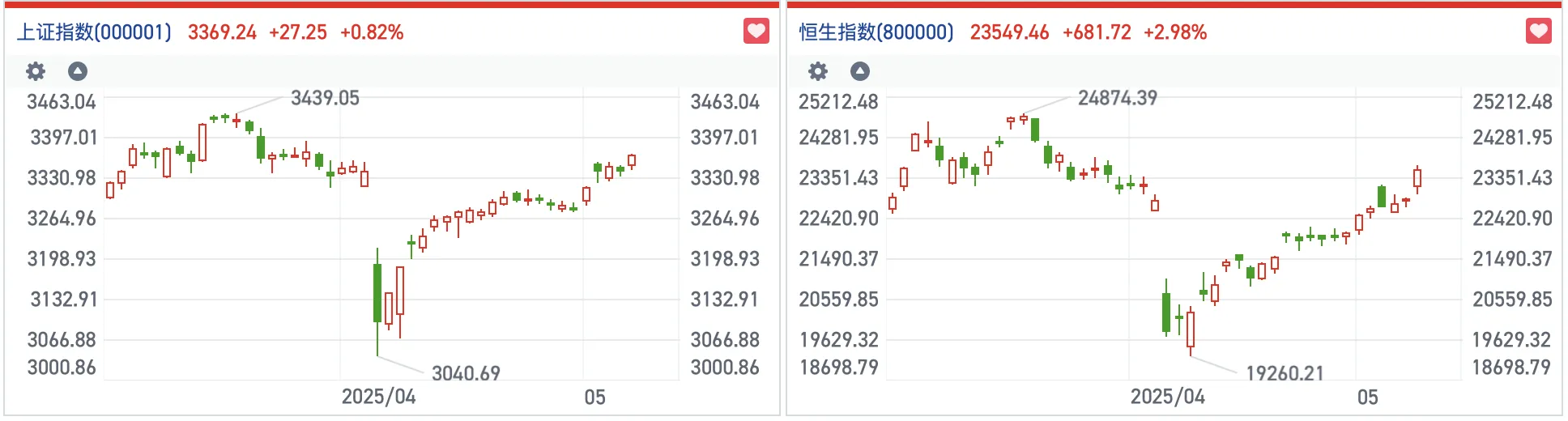Toggle favorite heart for 上证指数
Viewport: 1568px width, 421px height.
pos(756,32)
